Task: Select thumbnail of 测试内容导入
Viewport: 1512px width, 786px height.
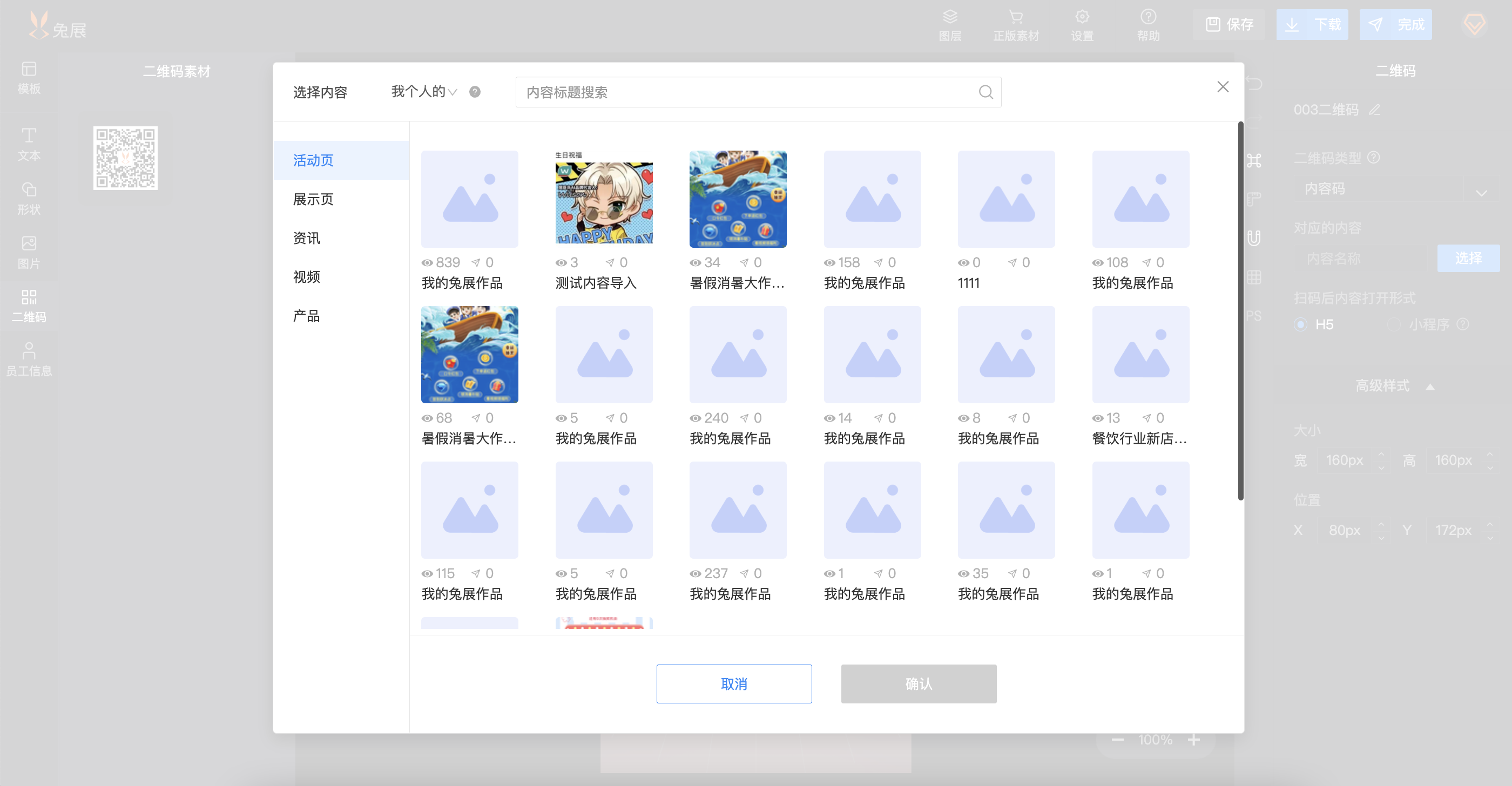Action: tap(603, 199)
